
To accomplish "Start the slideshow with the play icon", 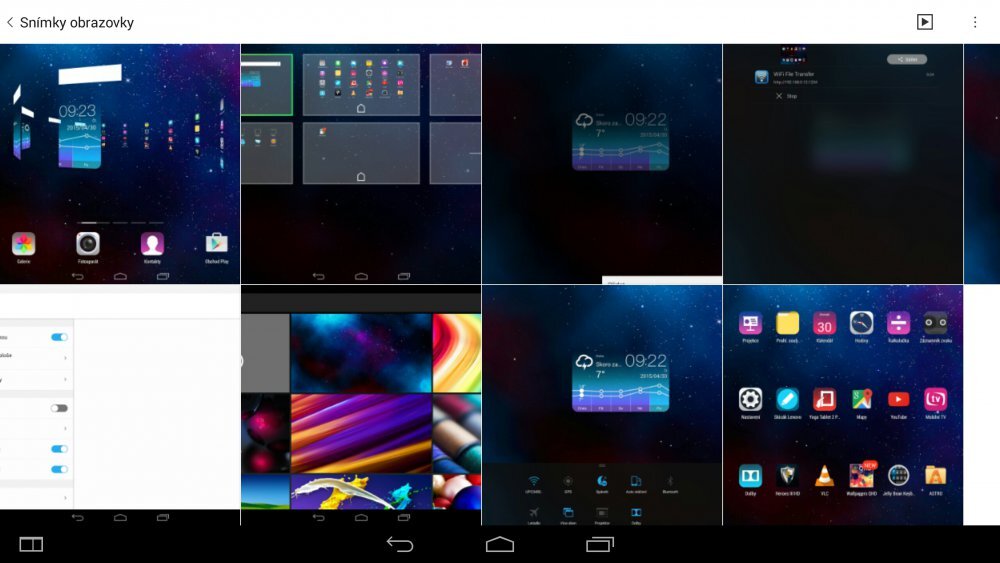I will pos(925,22).
